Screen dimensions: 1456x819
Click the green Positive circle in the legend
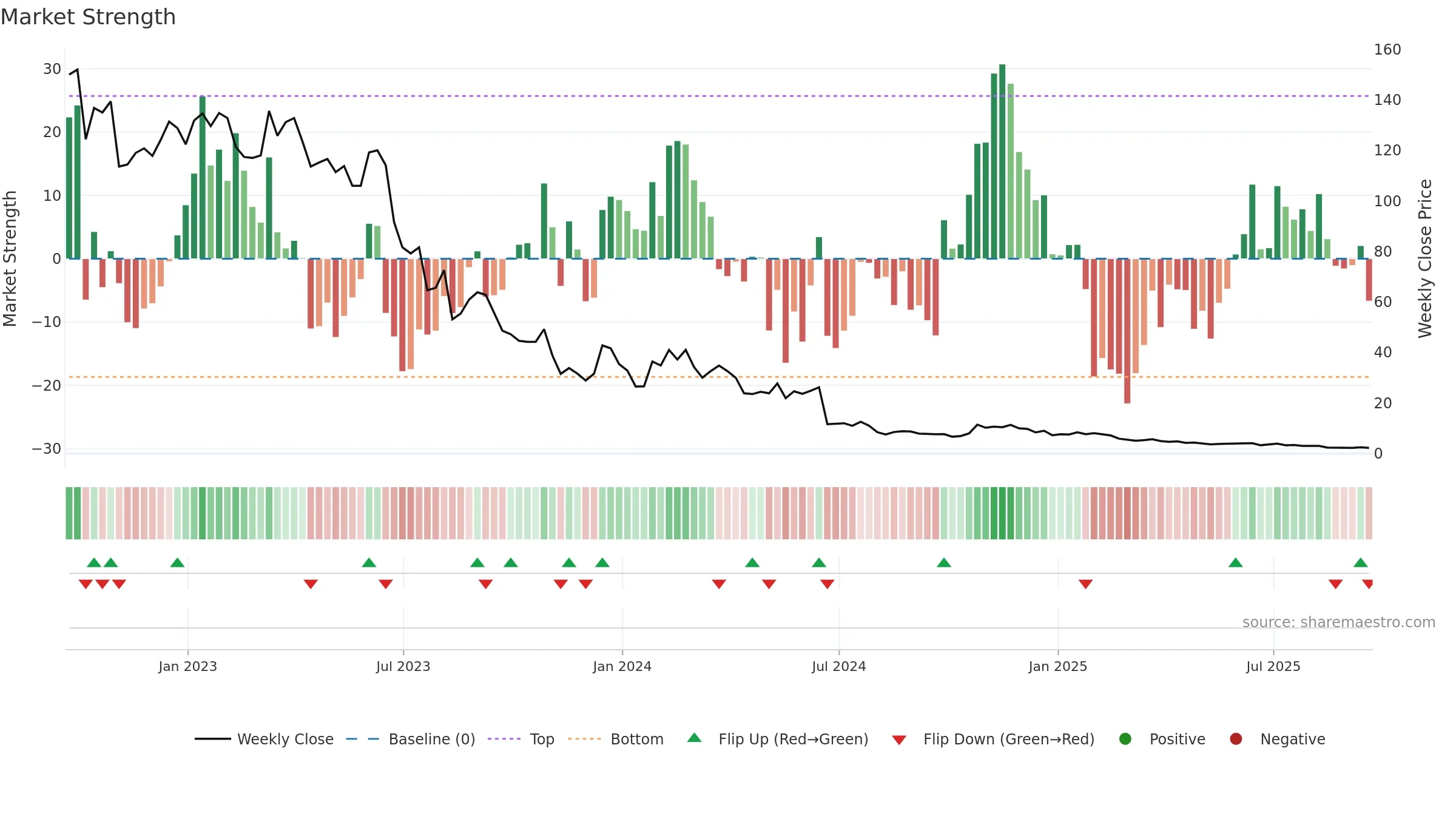[x=1125, y=739]
